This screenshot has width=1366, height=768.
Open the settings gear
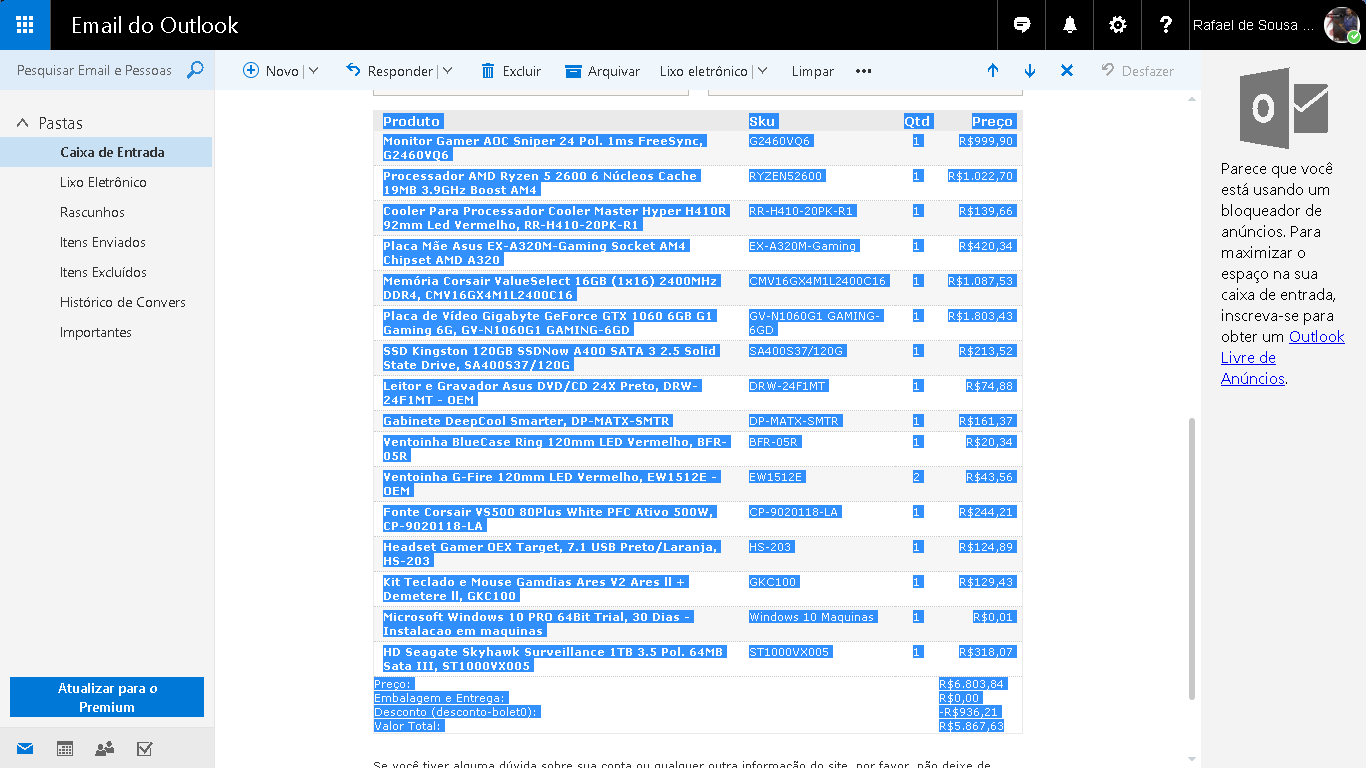click(x=1118, y=25)
